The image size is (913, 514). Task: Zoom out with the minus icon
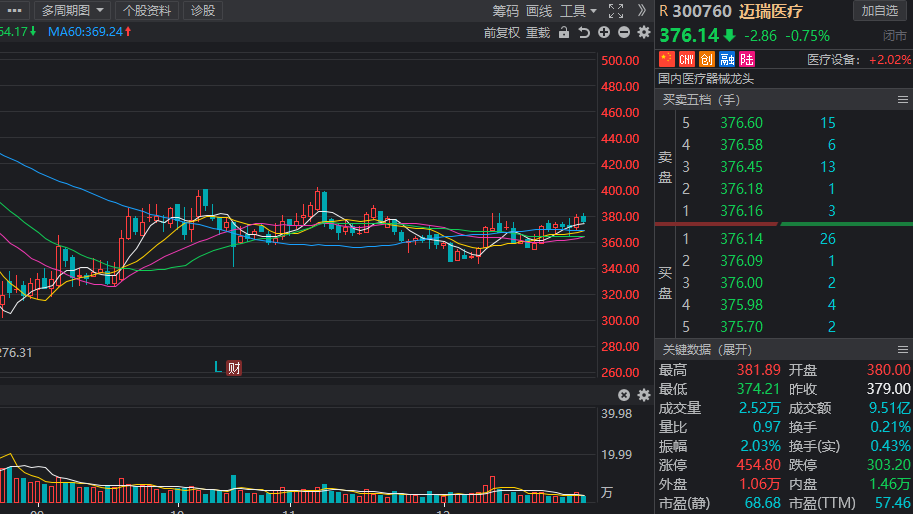coord(624,33)
